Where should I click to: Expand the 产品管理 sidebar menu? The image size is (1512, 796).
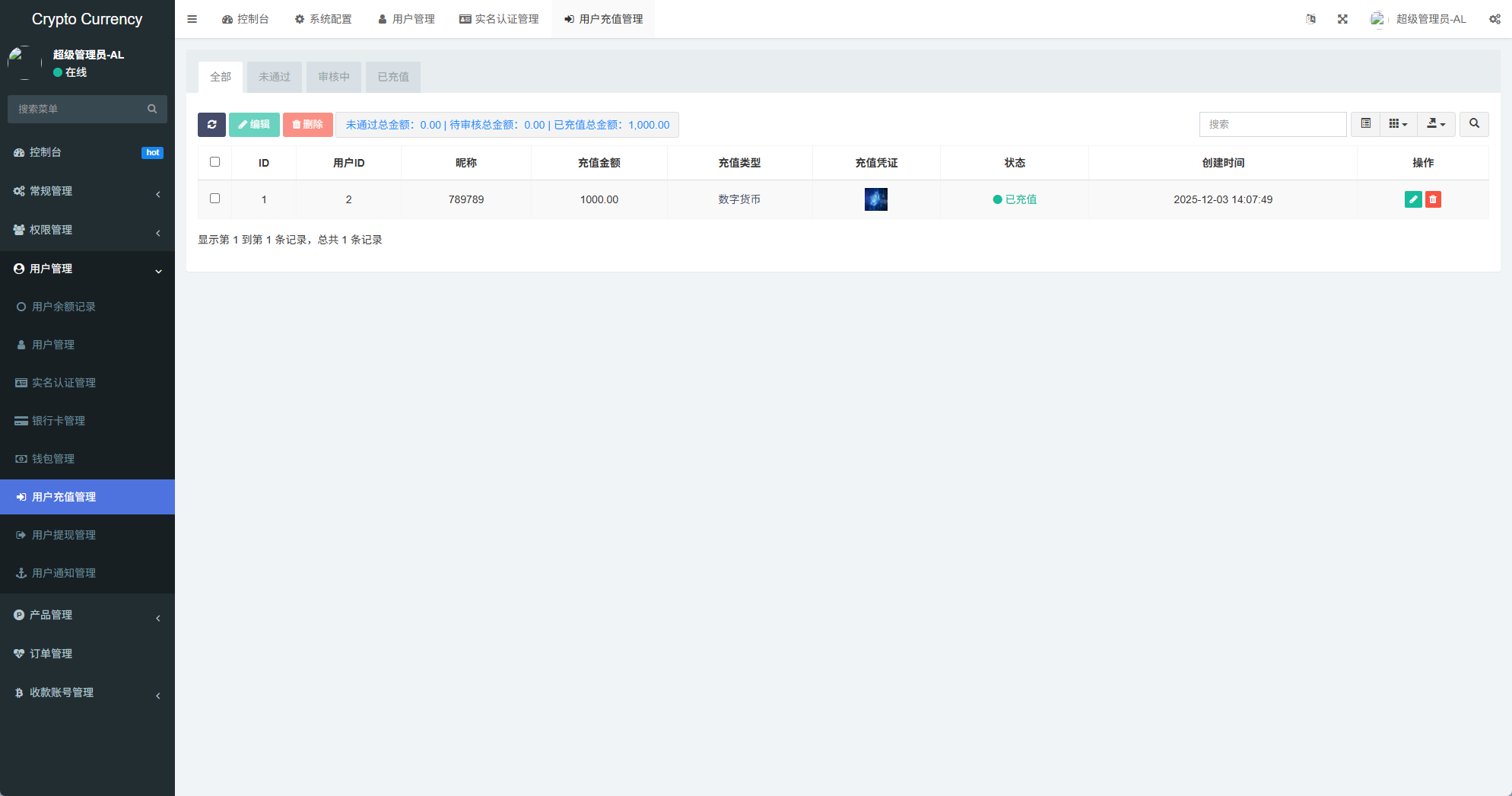click(87, 615)
